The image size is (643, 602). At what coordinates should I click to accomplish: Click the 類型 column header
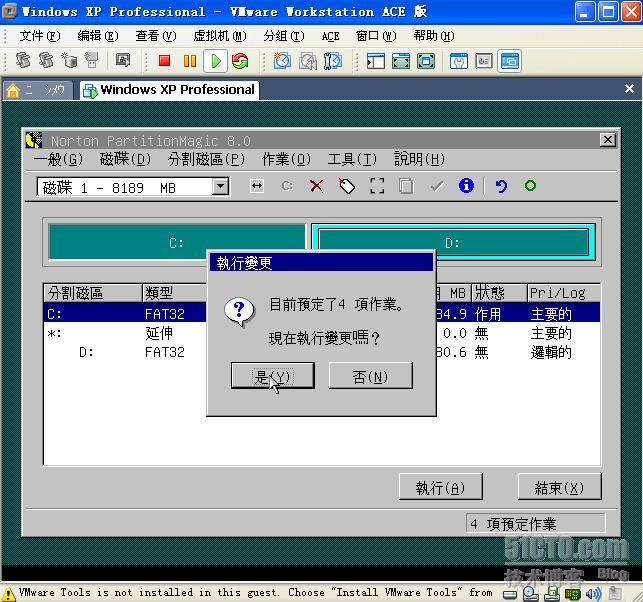(x=174, y=293)
